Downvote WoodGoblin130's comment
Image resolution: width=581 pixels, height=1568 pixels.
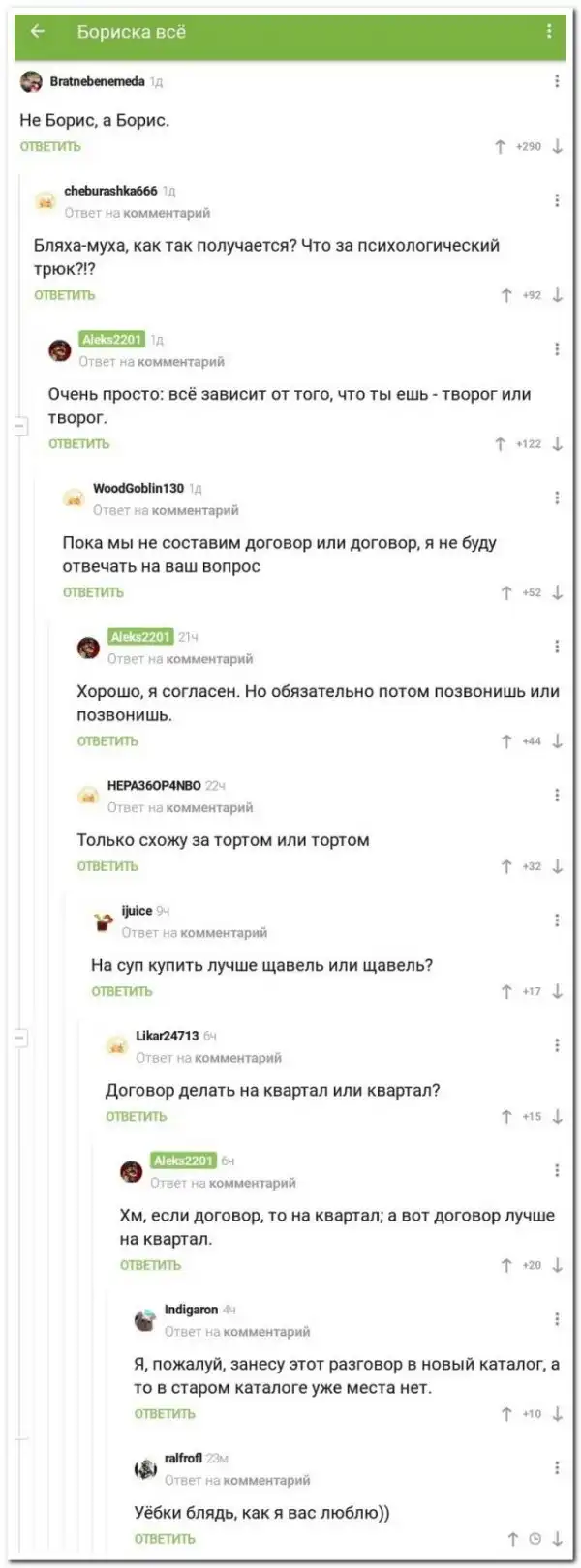tap(558, 592)
